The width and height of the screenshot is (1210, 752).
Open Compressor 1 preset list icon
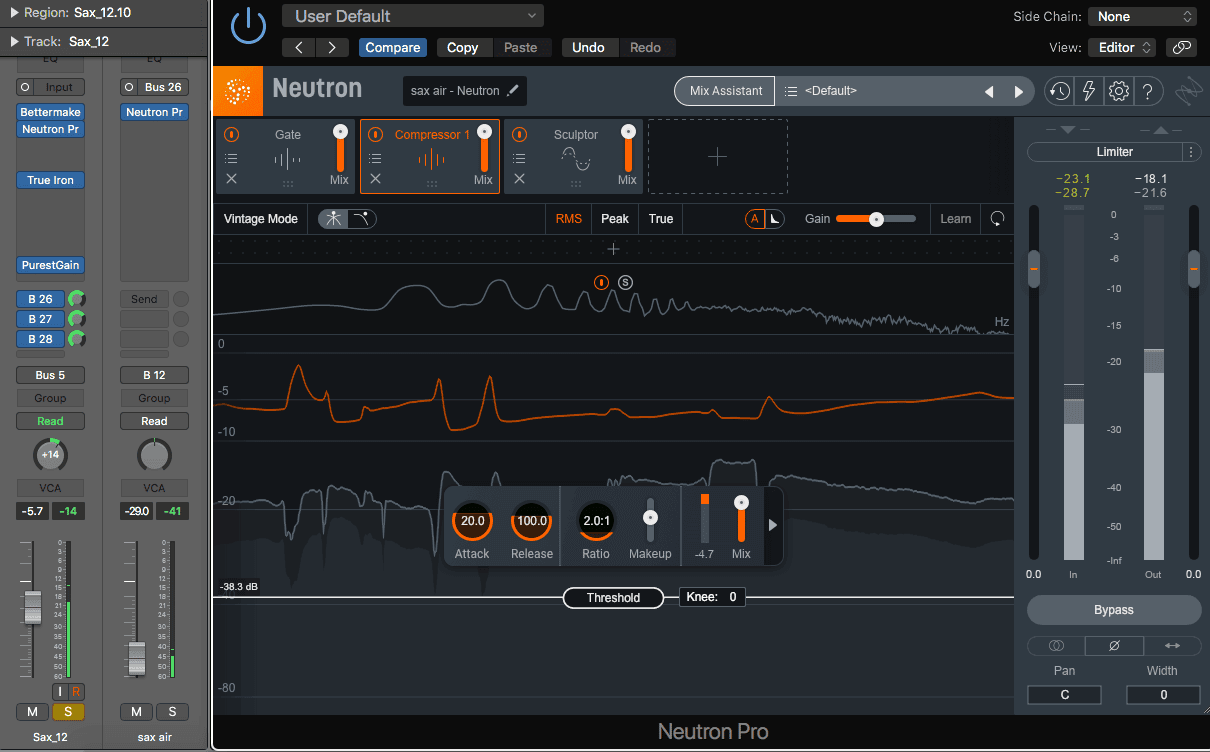point(375,158)
